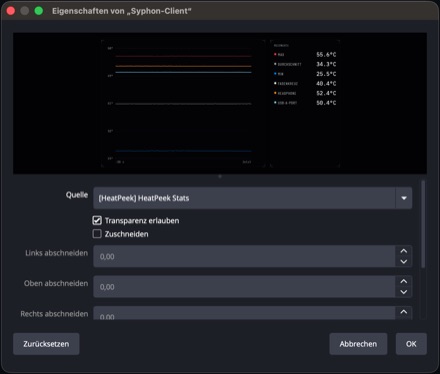Image resolution: width=440 pixels, height=374 pixels.
Task: Click the Quelle label
Action: 77,195
